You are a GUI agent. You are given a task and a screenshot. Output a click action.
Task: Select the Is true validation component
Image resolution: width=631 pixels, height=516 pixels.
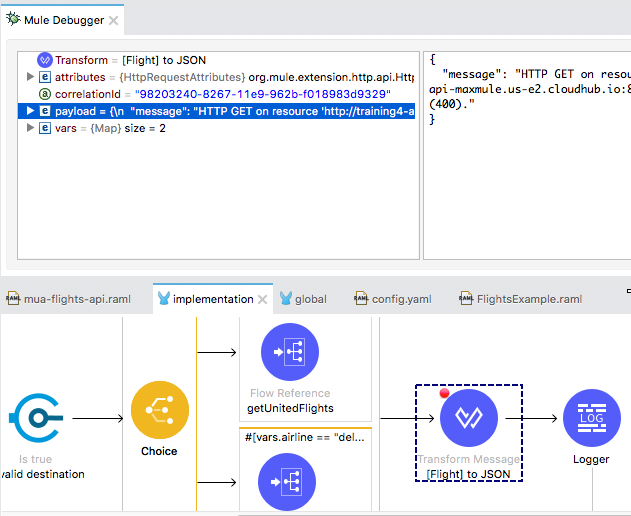36,418
